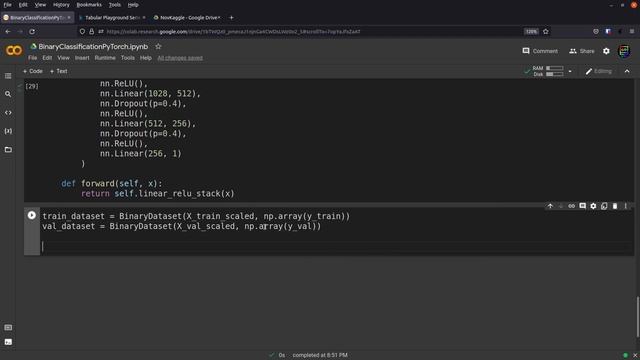Open the RAM and Disk runtime dropdown arrow
This screenshot has height=360, width=640.
(x=570, y=71)
